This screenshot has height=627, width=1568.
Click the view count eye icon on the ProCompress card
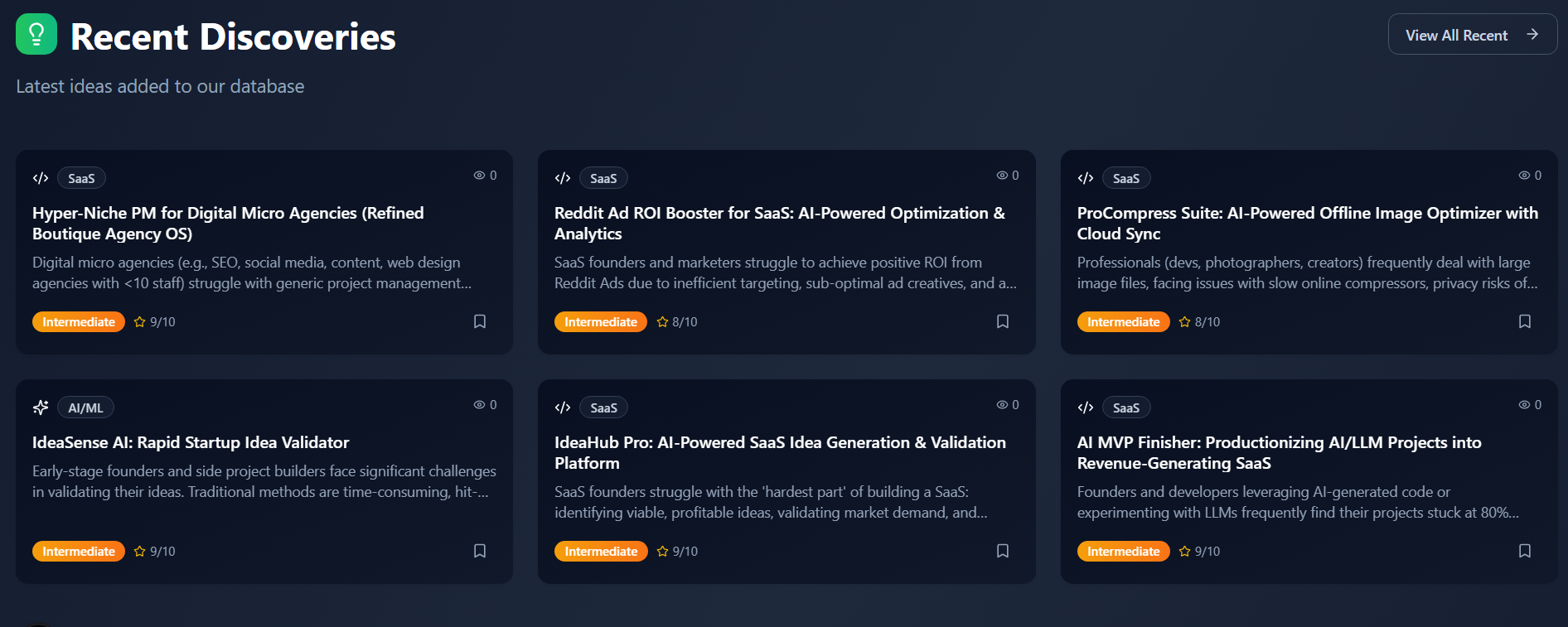point(1524,176)
